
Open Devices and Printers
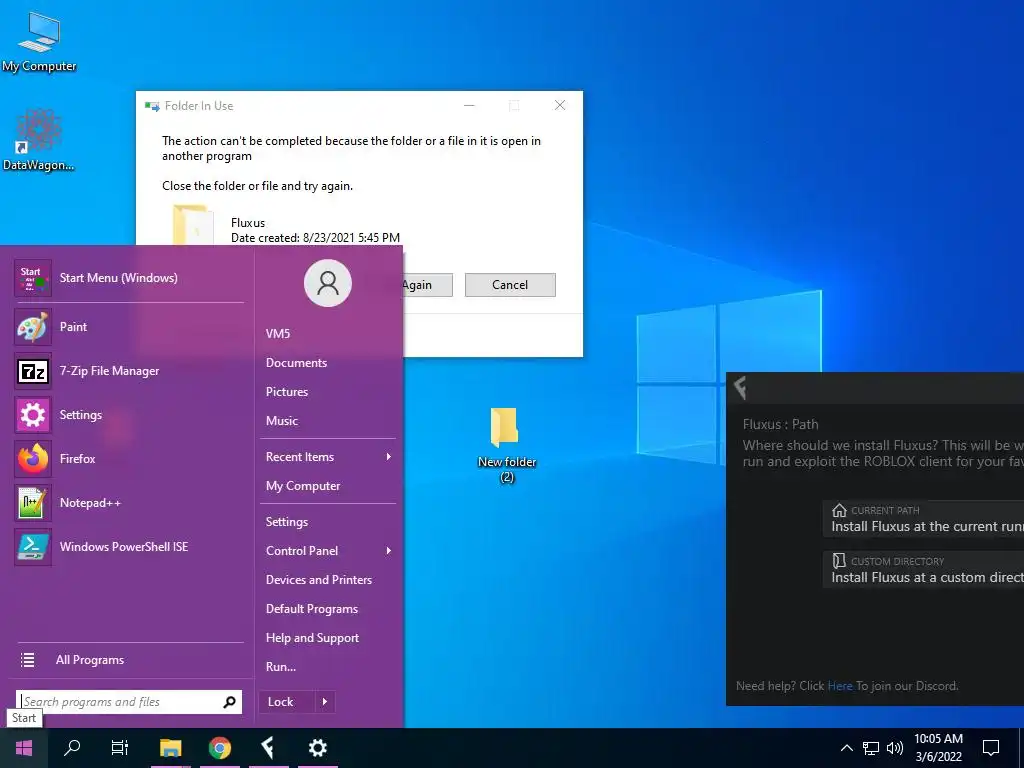[x=319, y=580]
